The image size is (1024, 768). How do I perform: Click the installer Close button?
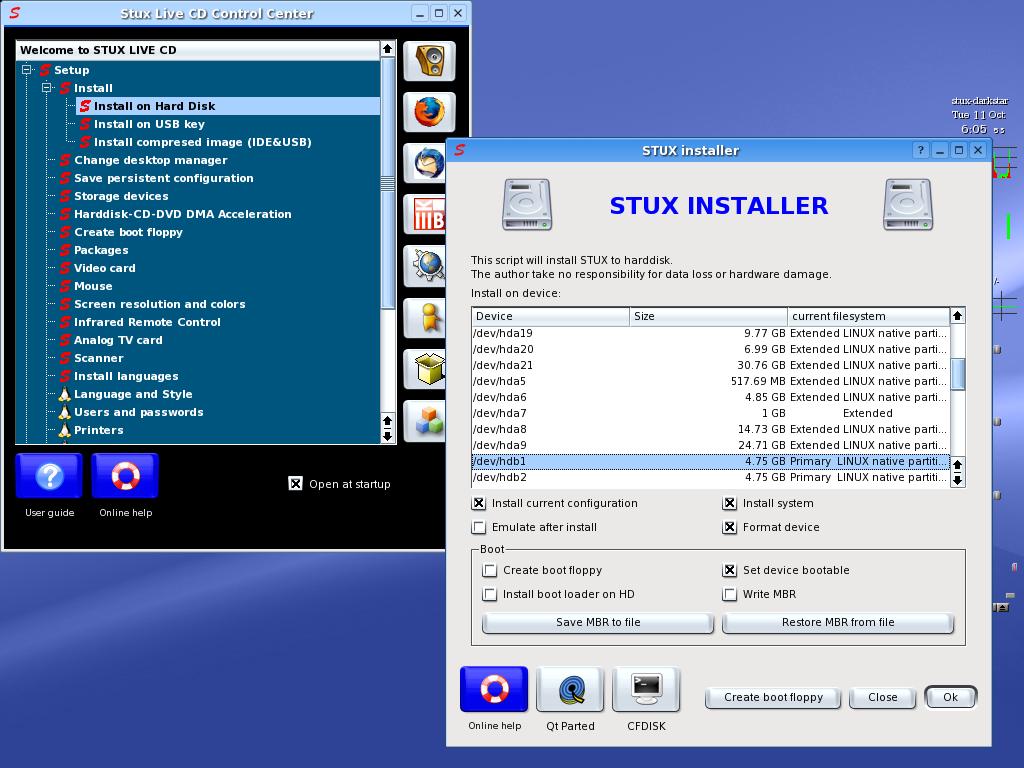point(882,697)
